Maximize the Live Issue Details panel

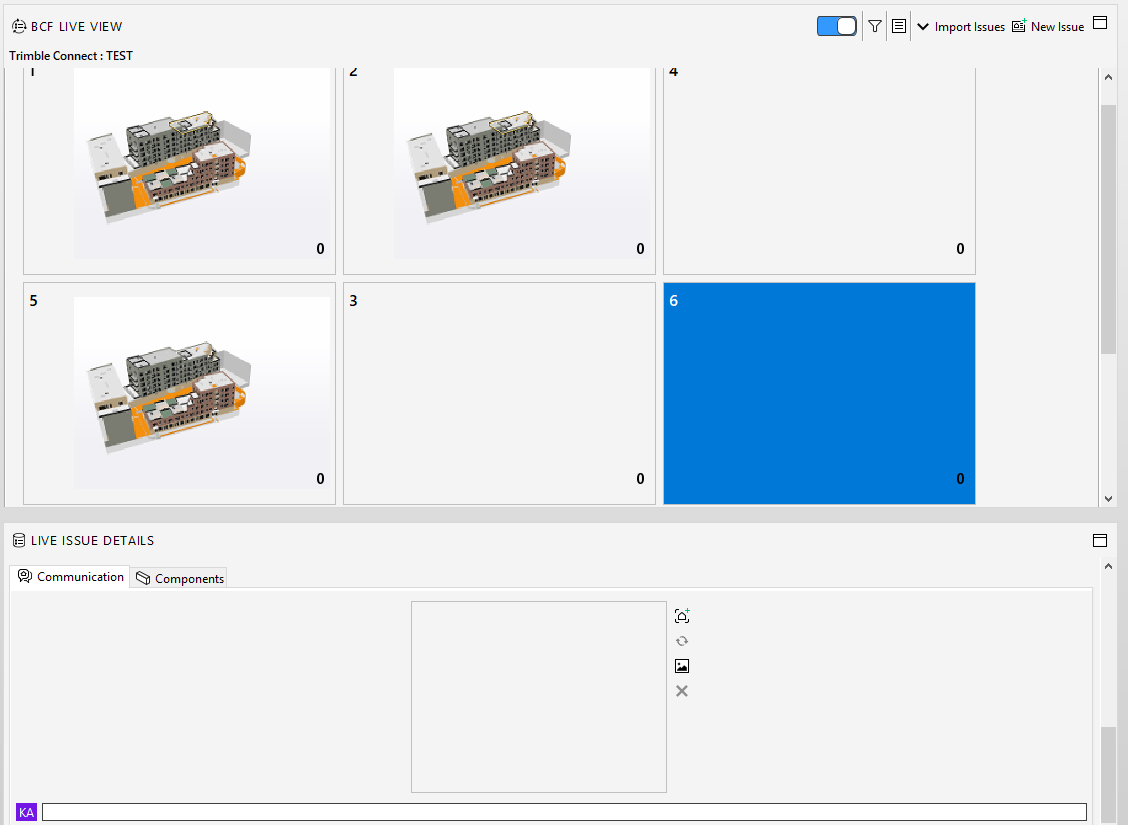click(1100, 540)
